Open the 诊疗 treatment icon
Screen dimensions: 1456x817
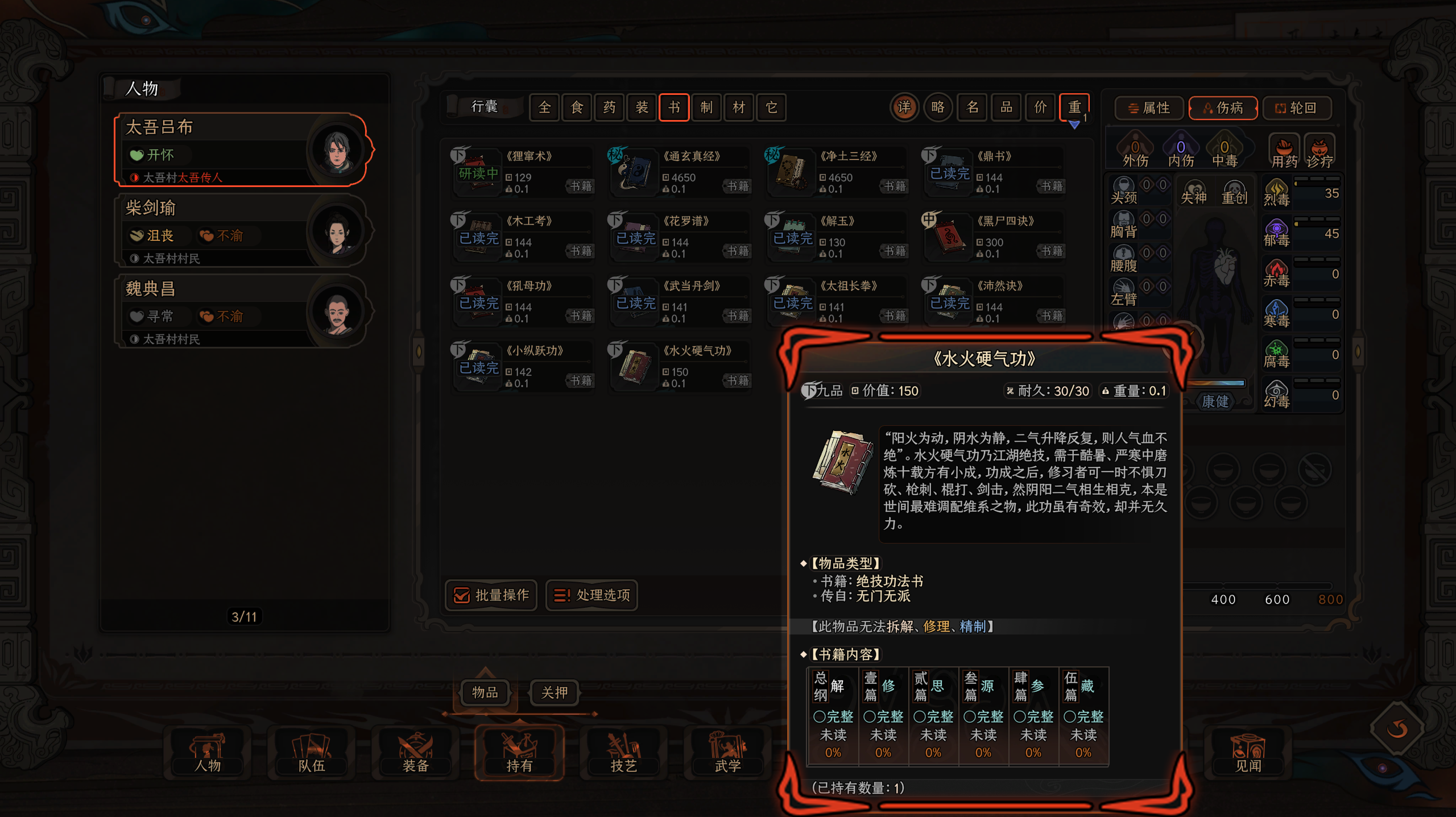pos(1319,151)
